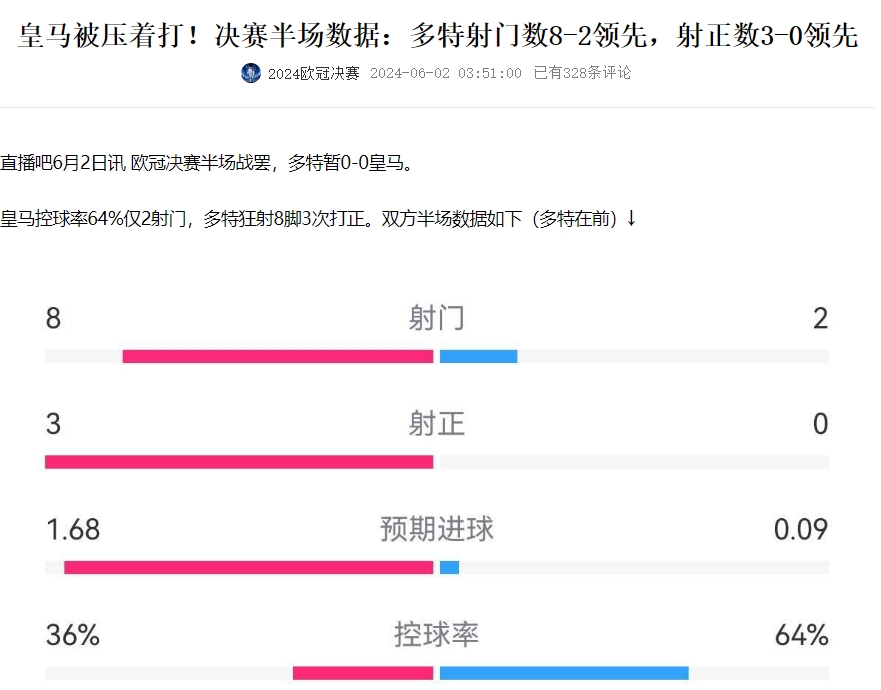Click the 2024欧冠决赛 round avatar icon

coord(251,73)
